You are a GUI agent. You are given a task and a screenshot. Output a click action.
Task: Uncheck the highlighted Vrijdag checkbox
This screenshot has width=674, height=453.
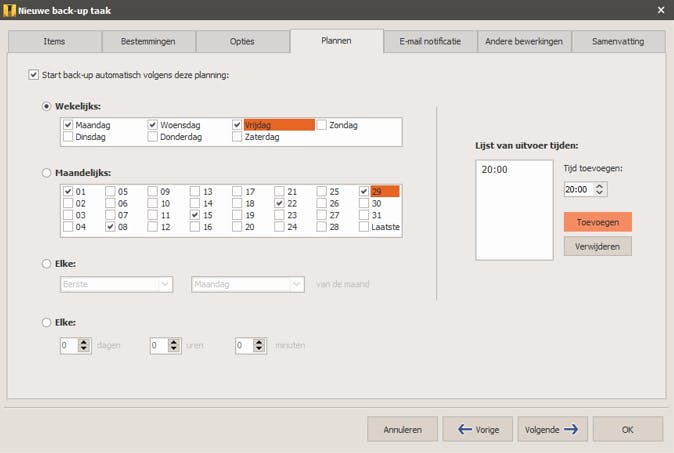[237, 125]
